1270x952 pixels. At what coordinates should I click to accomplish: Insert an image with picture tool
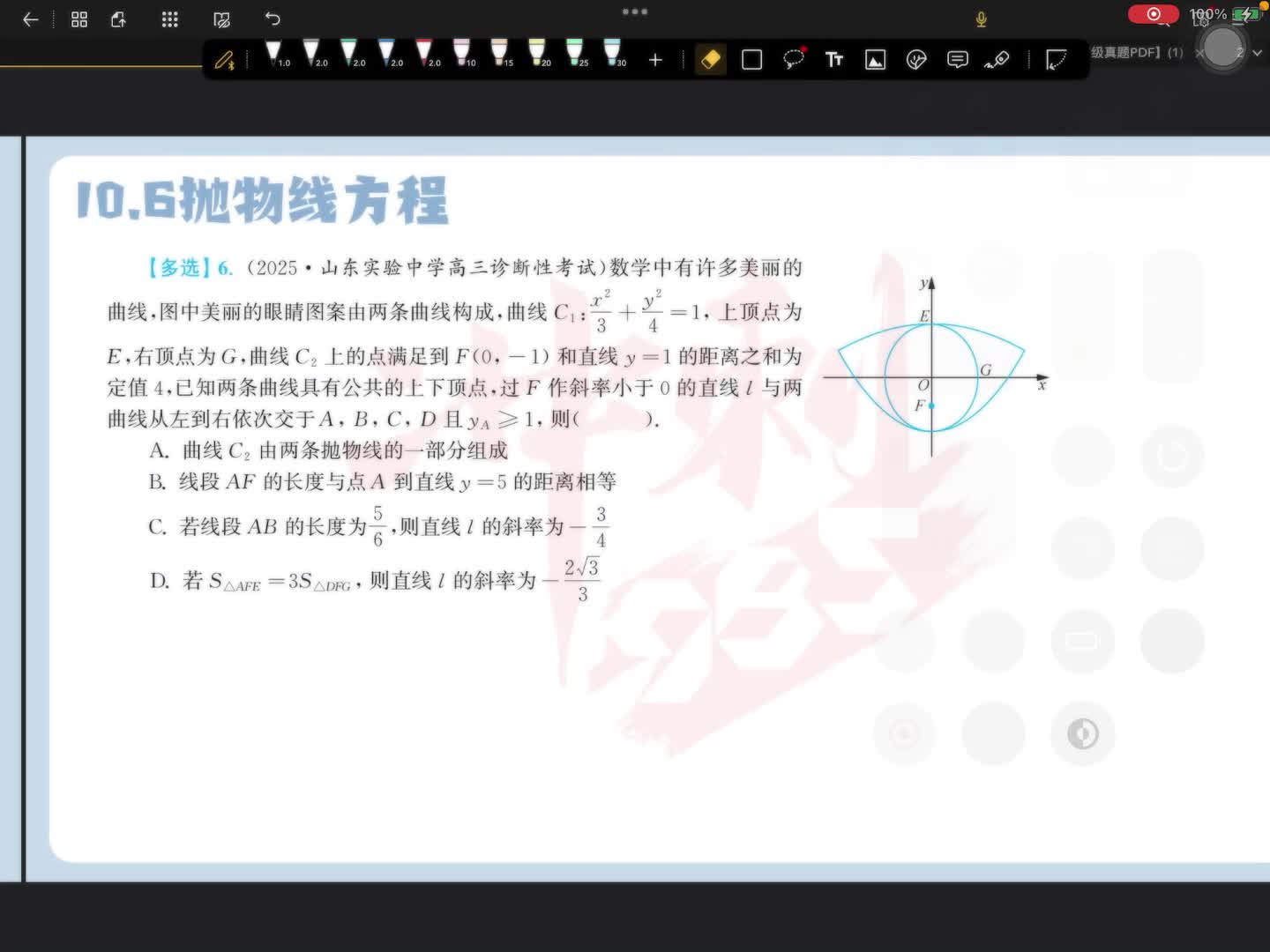point(875,59)
